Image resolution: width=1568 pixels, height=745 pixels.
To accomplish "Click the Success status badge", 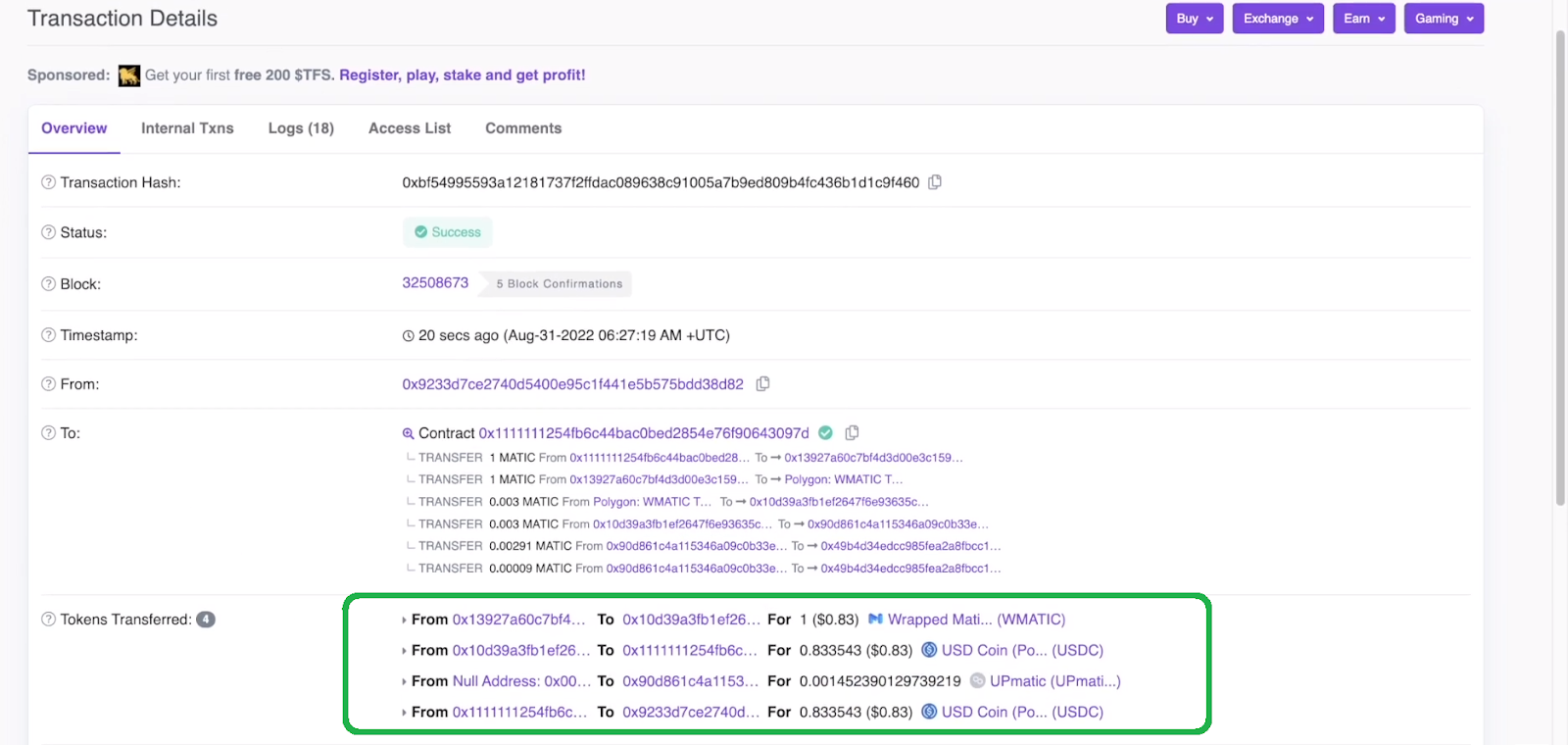I will (x=448, y=232).
